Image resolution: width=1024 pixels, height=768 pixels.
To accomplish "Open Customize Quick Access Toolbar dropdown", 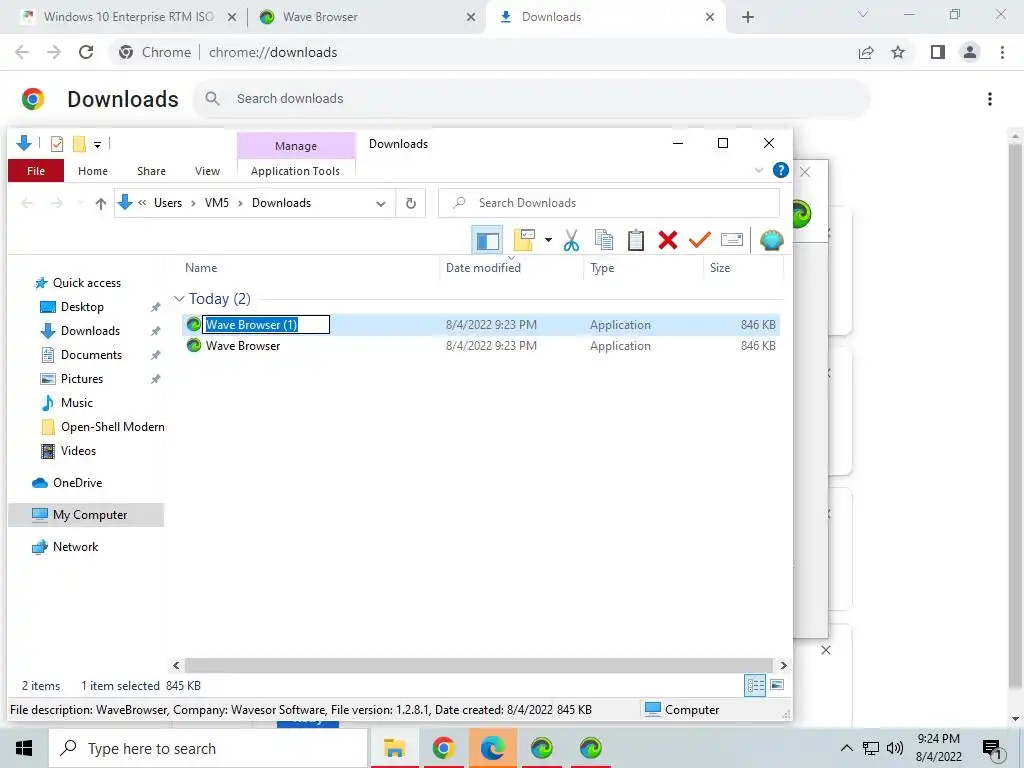I will coord(97,144).
